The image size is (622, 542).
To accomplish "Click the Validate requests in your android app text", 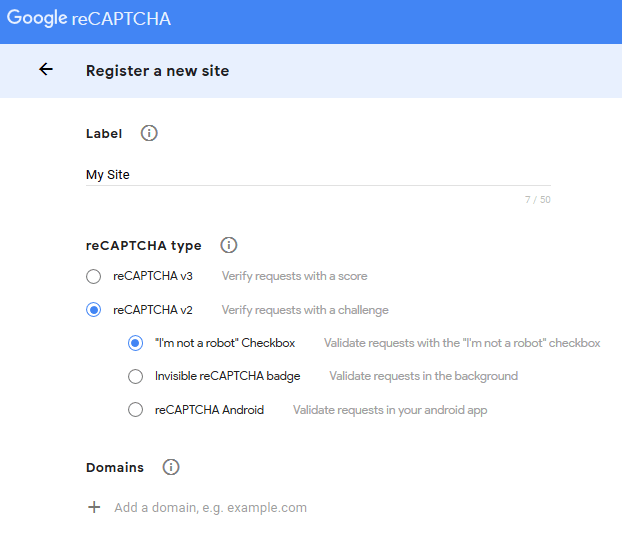I will click(390, 410).
